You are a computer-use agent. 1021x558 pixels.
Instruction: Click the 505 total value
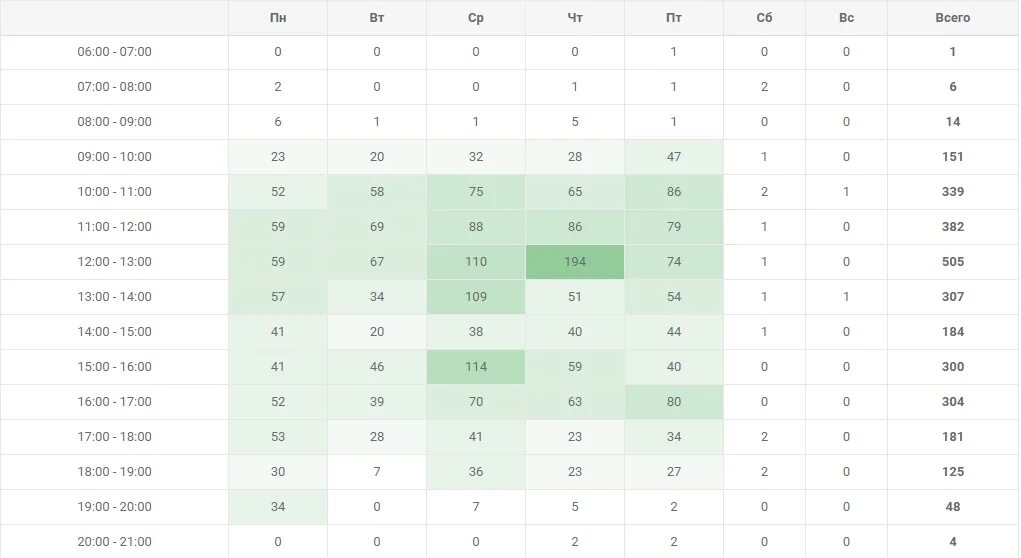(953, 262)
